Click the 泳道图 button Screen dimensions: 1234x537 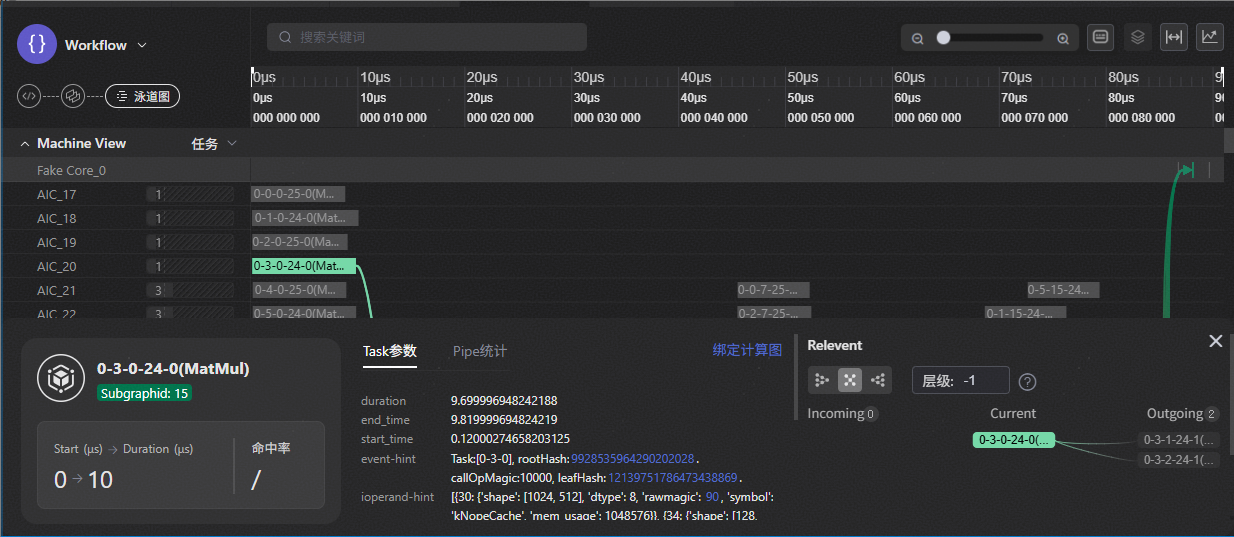tap(142, 96)
